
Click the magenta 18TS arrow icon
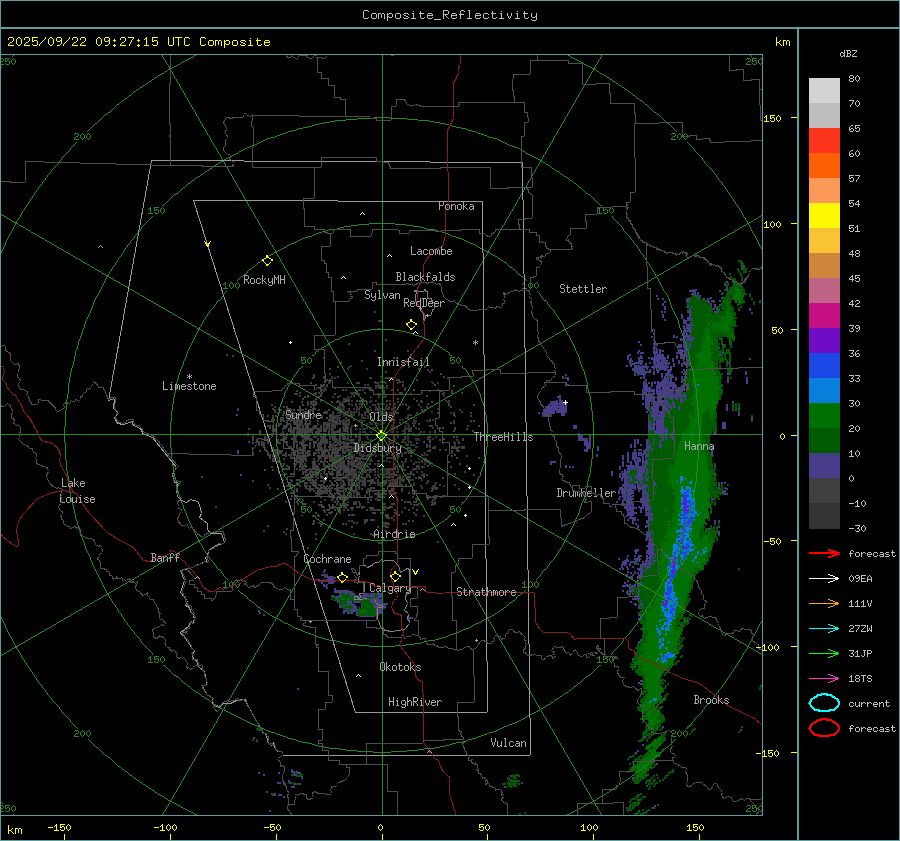click(x=824, y=678)
